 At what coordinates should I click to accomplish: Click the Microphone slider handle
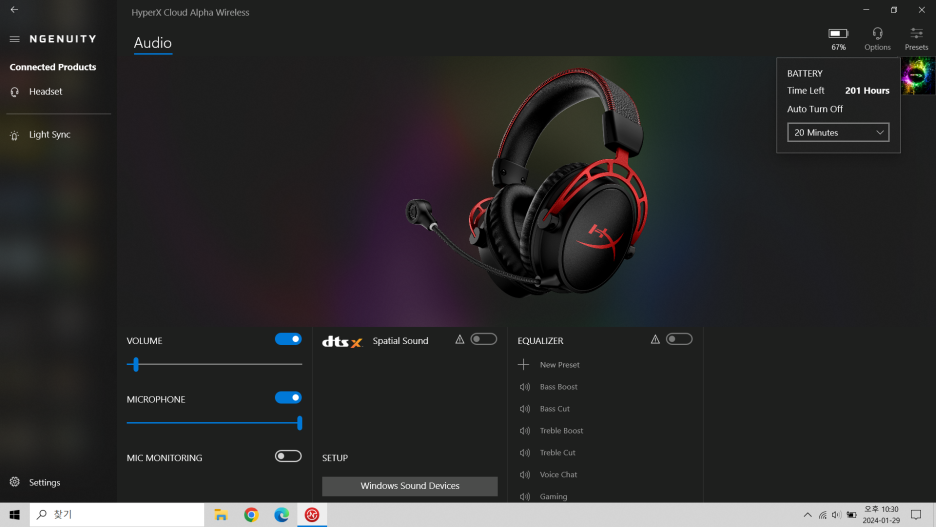coord(300,423)
